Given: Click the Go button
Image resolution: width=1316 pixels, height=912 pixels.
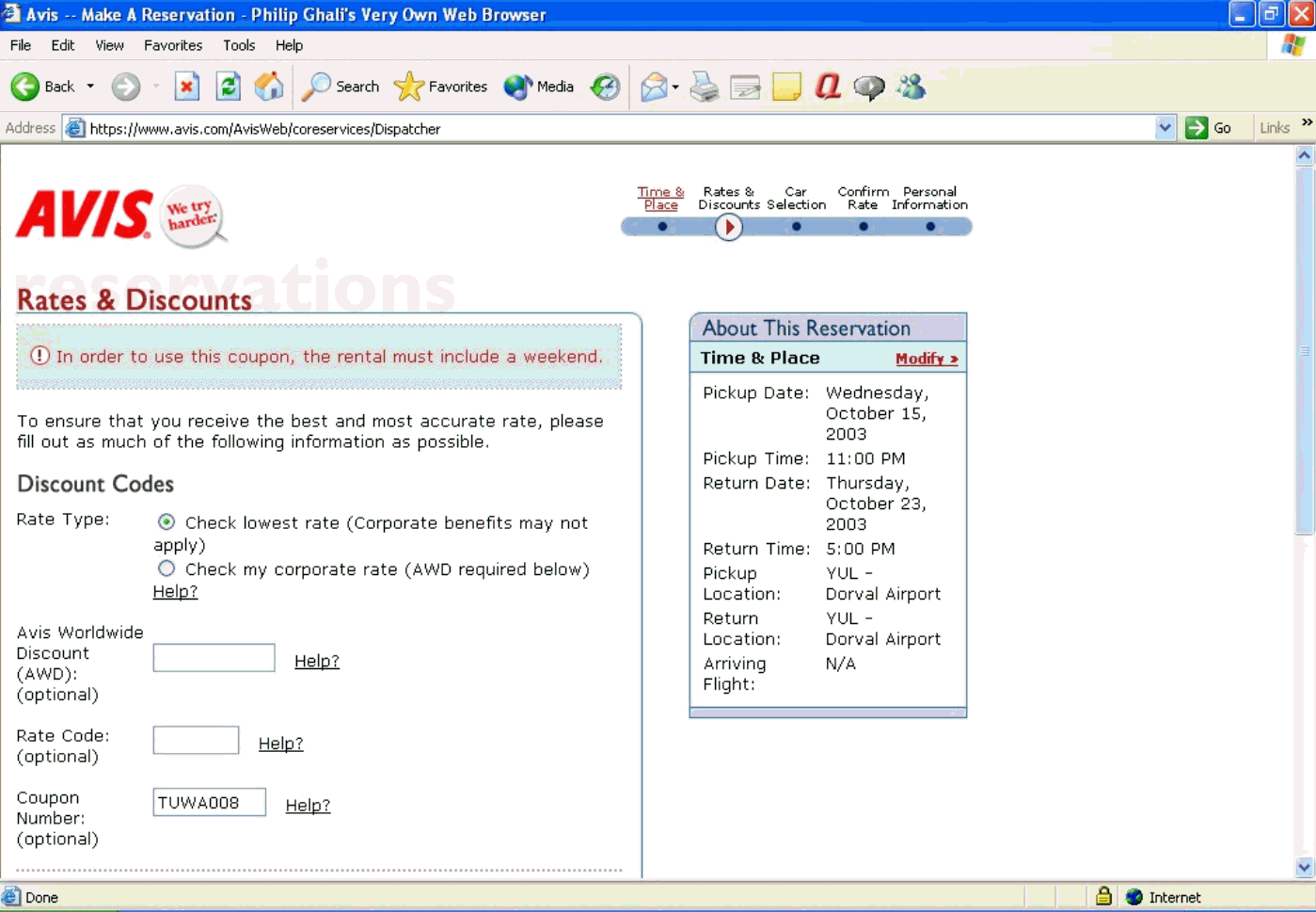Looking at the screenshot, I should [x=1210, y=128].
